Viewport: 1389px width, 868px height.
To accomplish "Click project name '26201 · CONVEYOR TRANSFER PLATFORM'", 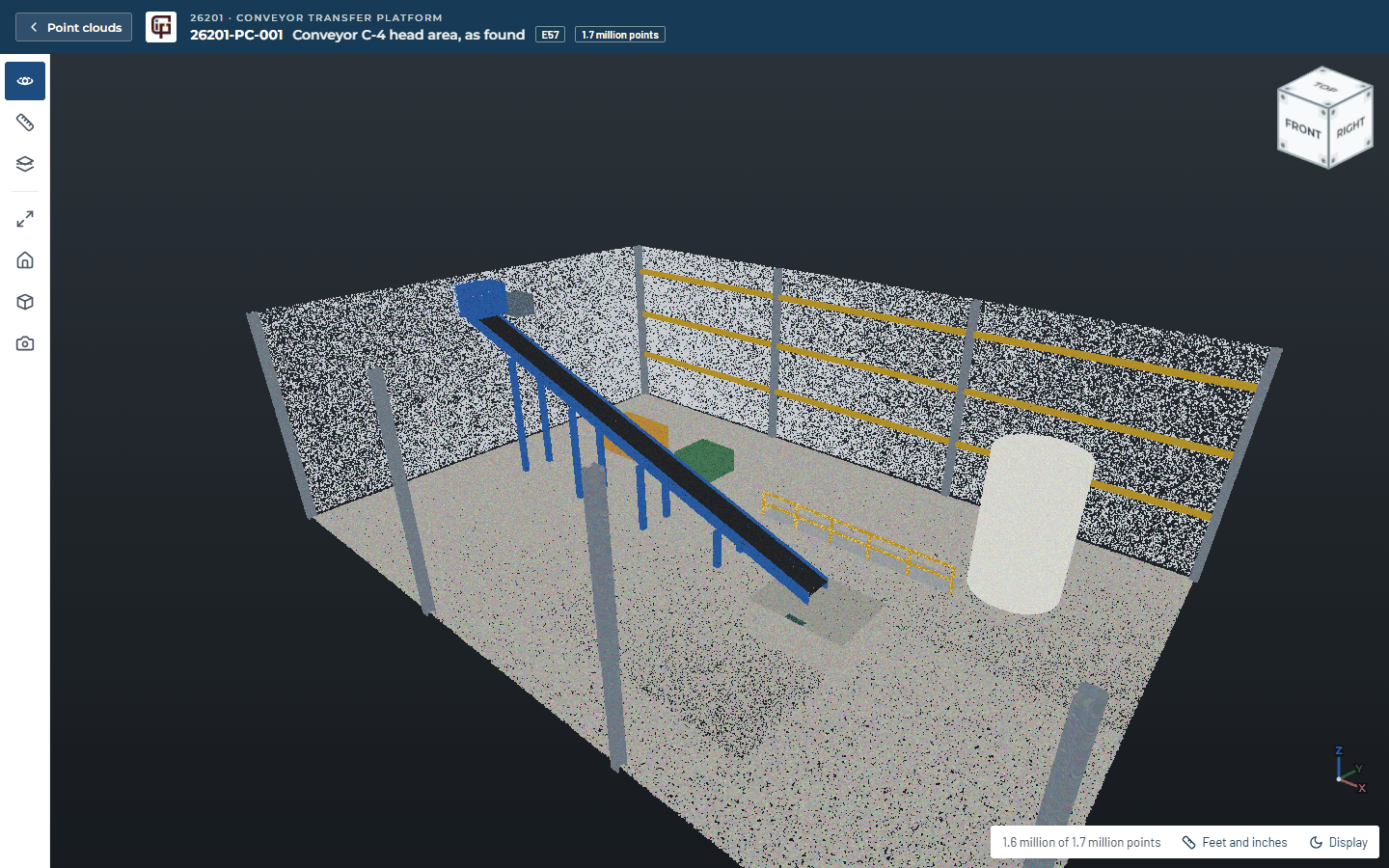I will 316,17.
